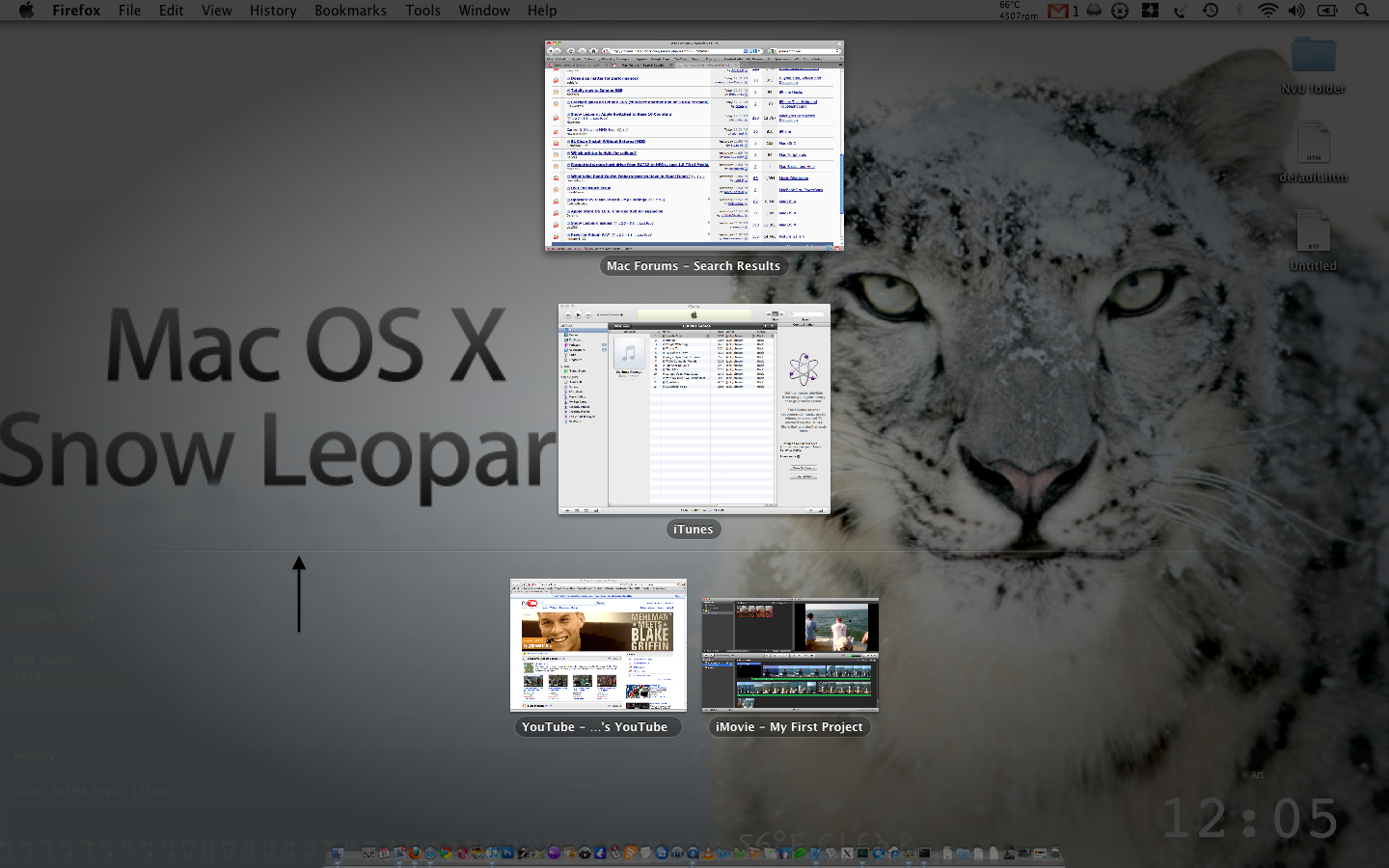Click the Google Chrome icon in the Dock
The width and height of the screenshot is (1389, 868).
(x=446, y=853)
